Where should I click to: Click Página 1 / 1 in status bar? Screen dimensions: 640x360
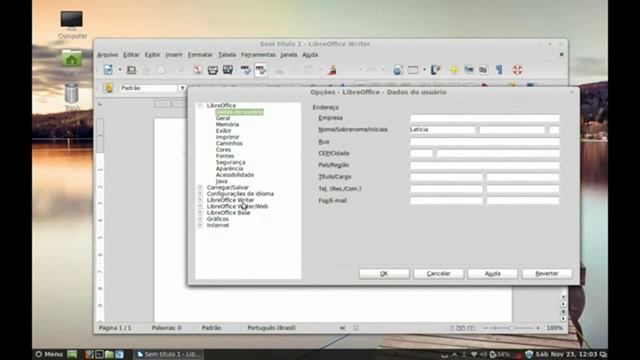coord(115,328)
